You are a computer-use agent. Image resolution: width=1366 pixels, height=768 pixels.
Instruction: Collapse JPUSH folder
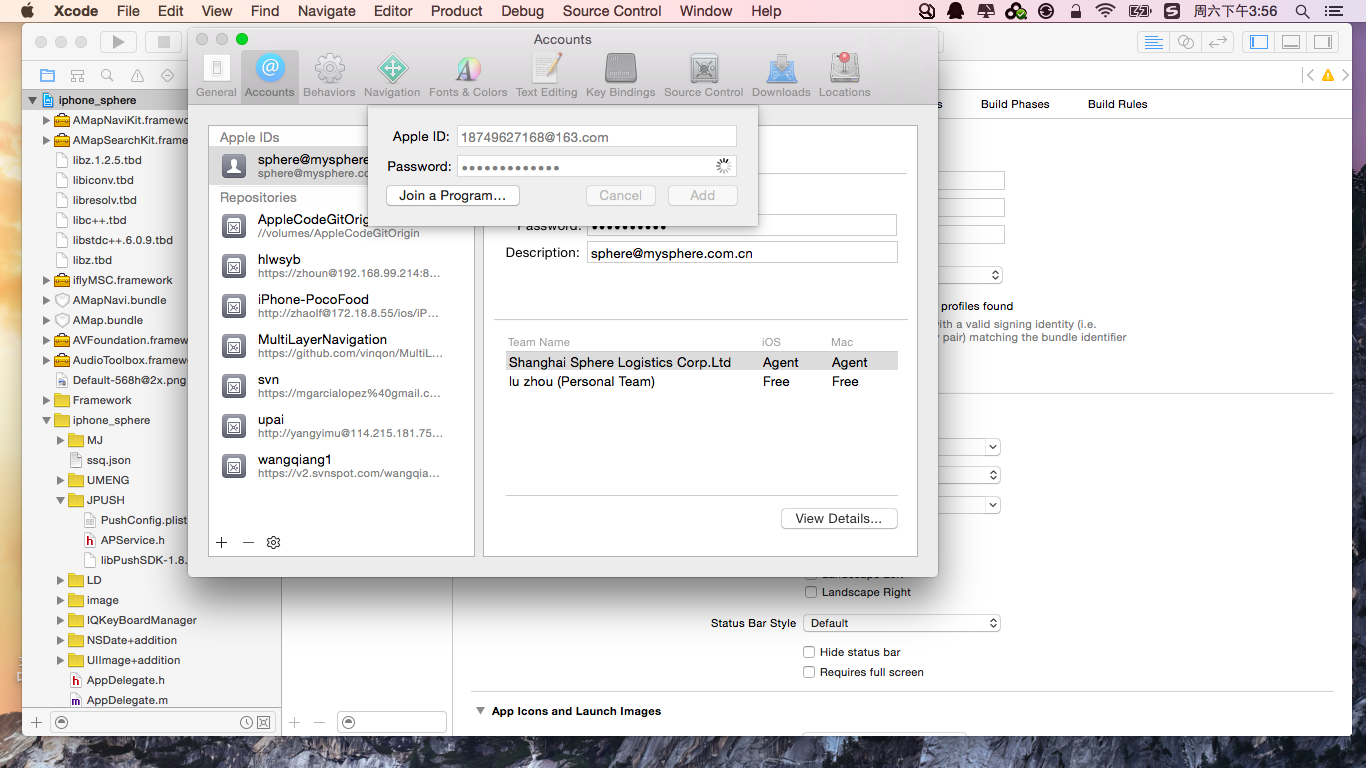60,500
